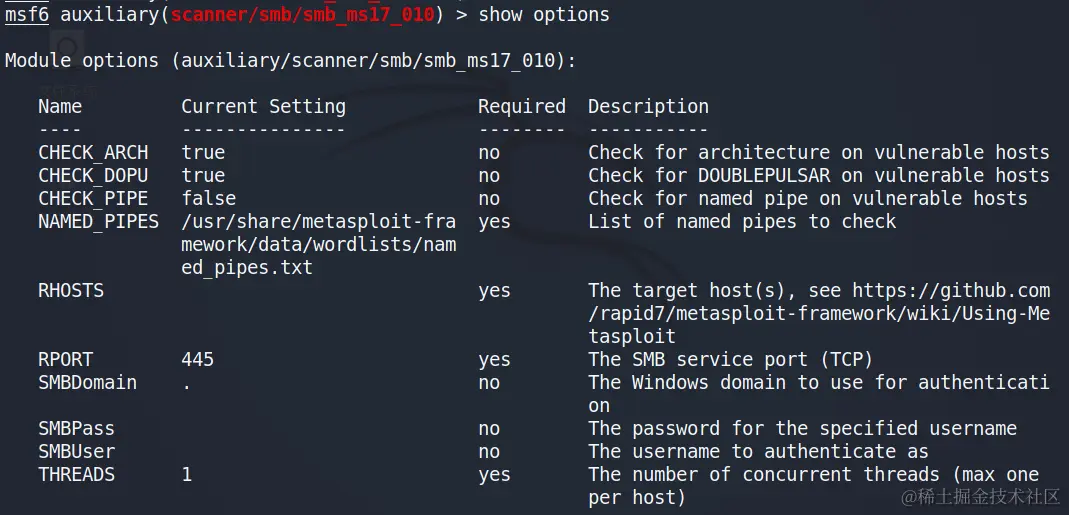Click the SMBPass option name

coord(76,428)
